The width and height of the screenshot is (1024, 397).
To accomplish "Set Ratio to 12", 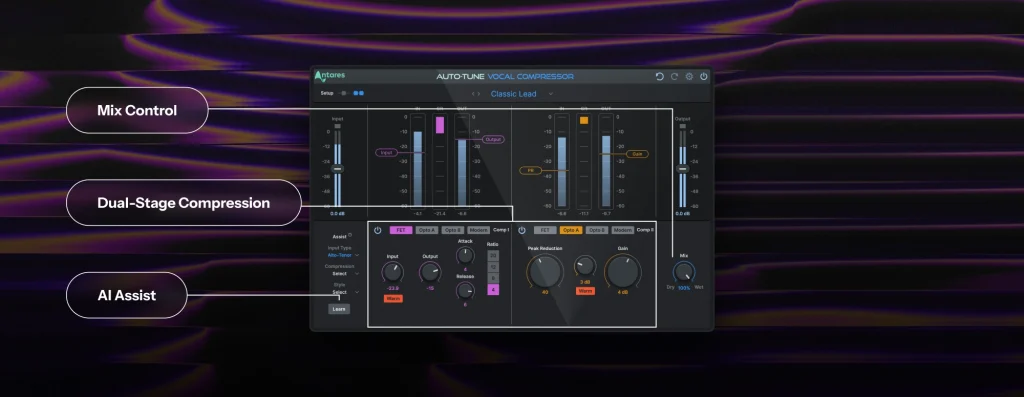I will pyautogui.click(x=493, y=266).
